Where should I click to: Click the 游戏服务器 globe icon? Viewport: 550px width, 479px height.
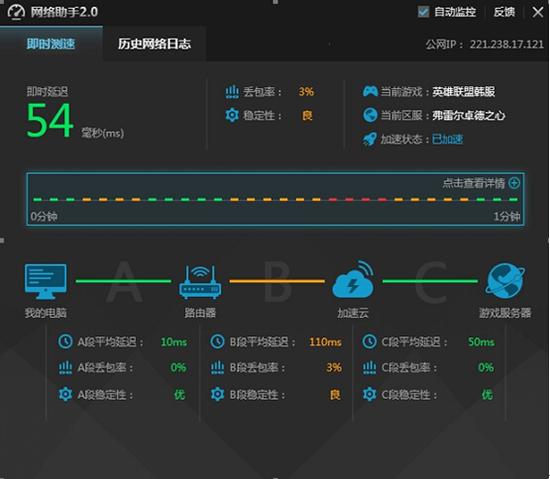click(x=505, y=281)
